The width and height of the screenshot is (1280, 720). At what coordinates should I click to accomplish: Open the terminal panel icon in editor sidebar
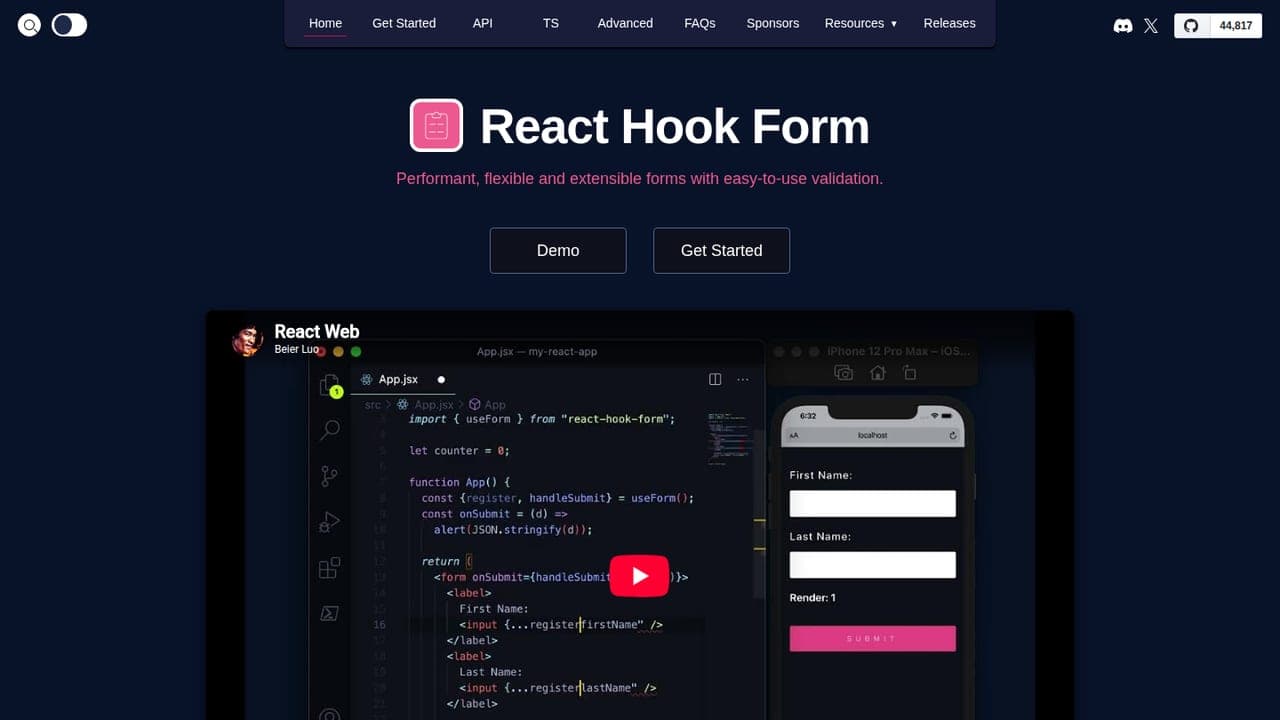[329, 613]
